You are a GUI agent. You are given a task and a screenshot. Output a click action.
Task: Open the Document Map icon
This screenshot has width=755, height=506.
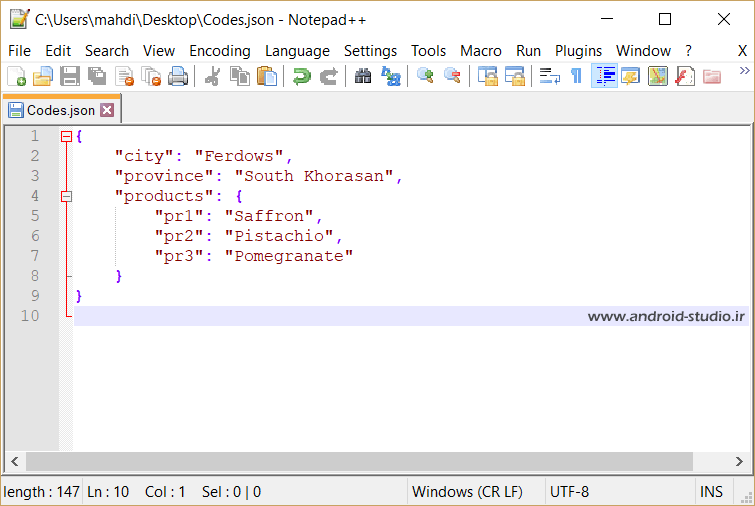click(x=657, y=76)
